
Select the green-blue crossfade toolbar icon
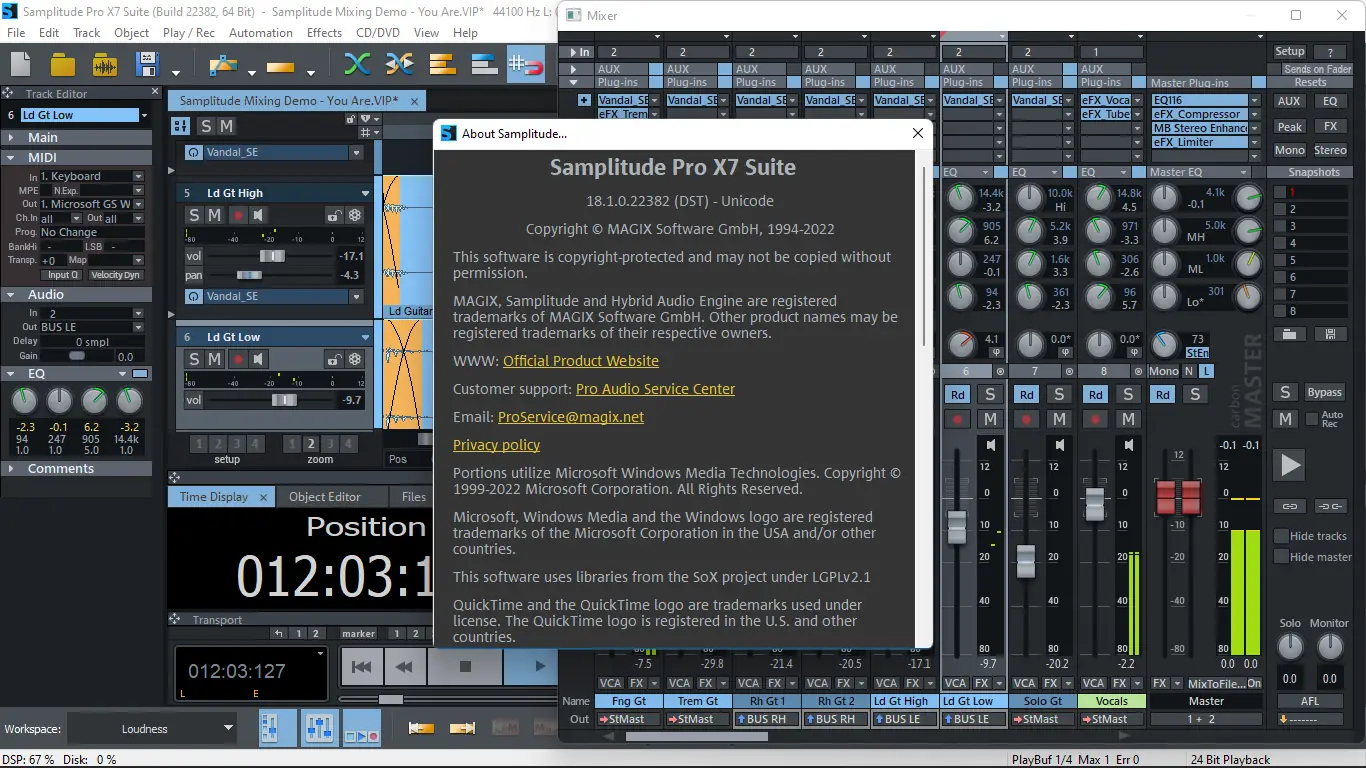[357, 65]
